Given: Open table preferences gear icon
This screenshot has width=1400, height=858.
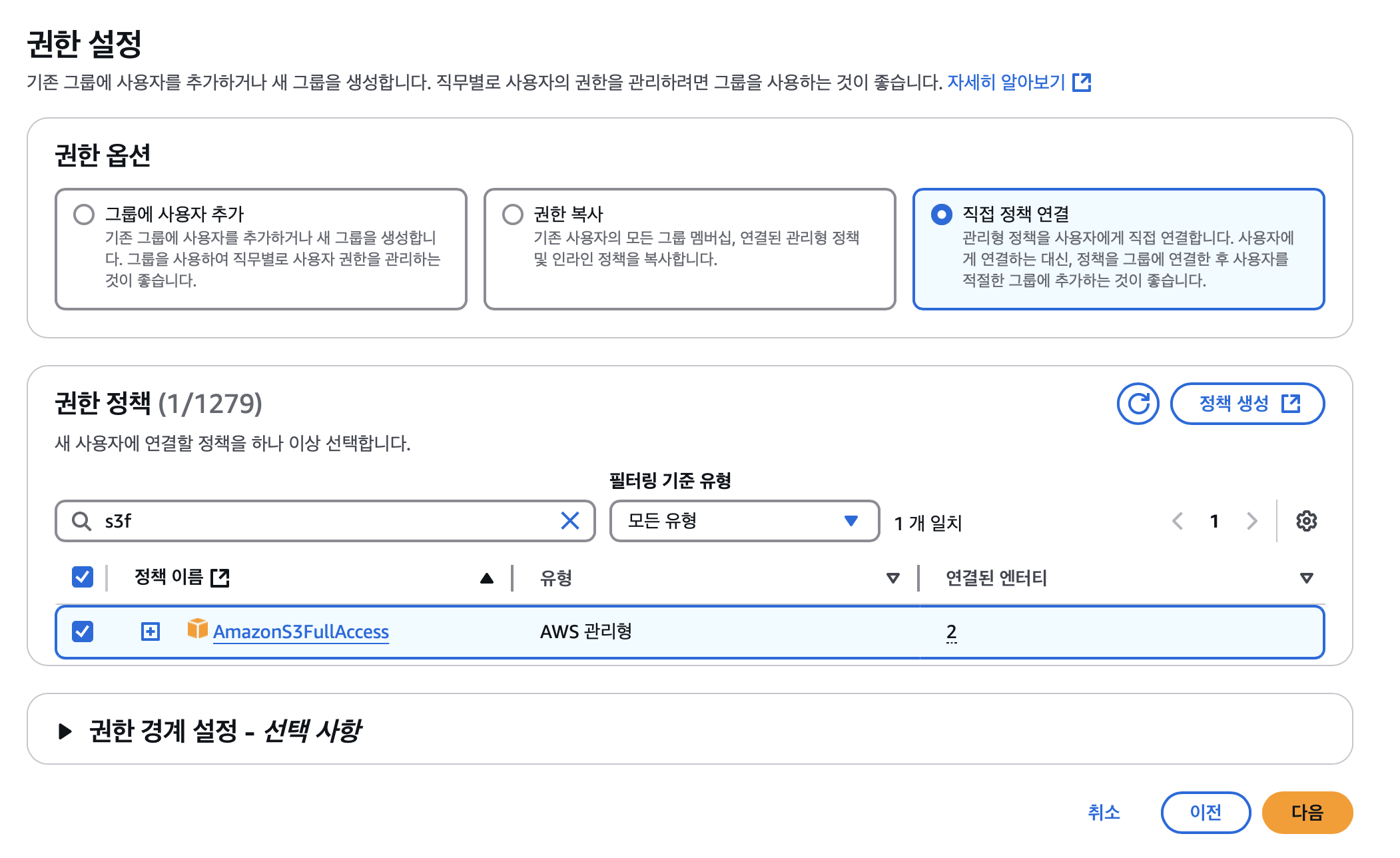Looking at the screenshot, I should pos(1306,521).
